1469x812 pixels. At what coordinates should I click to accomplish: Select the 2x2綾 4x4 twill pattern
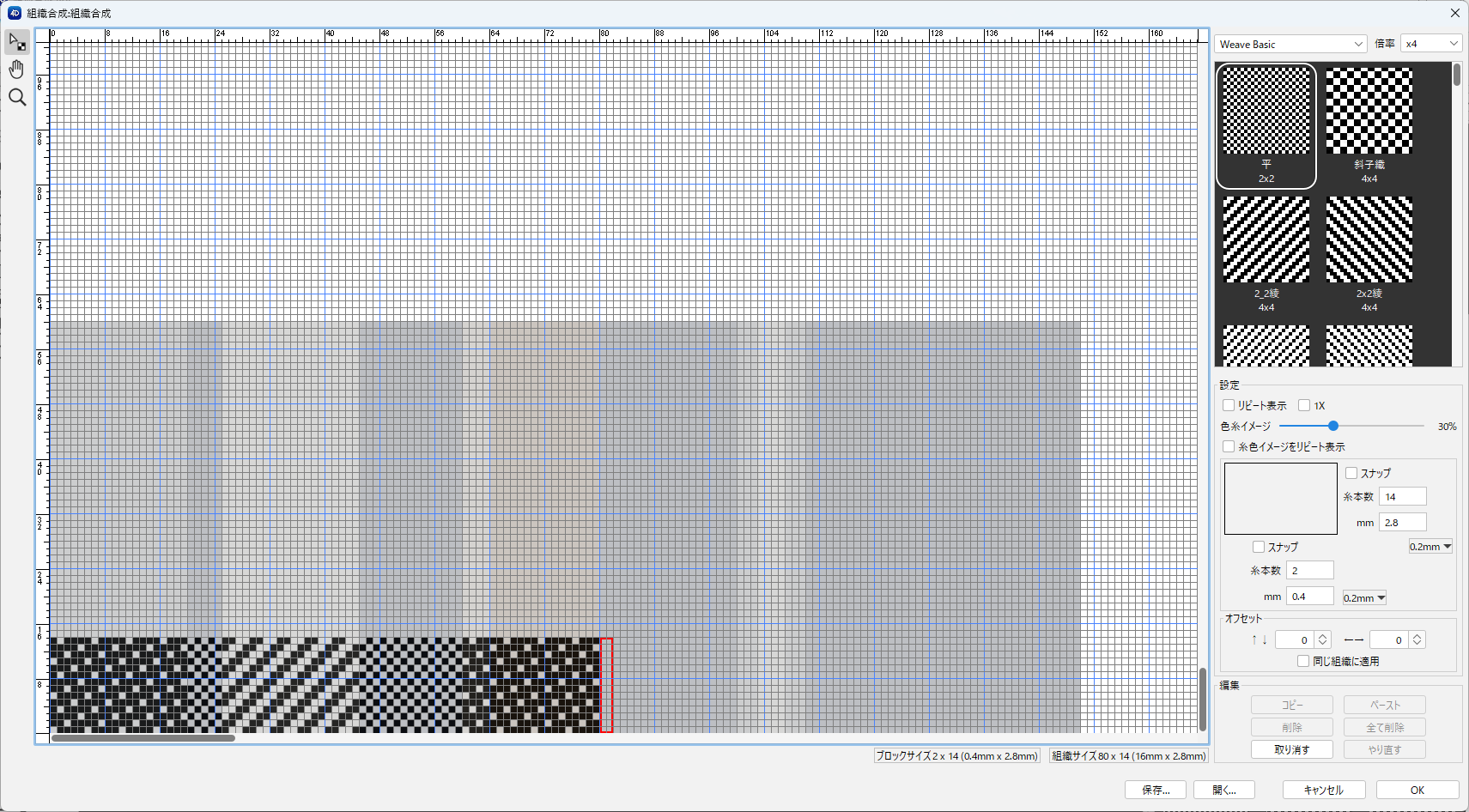coord(1369,254)
